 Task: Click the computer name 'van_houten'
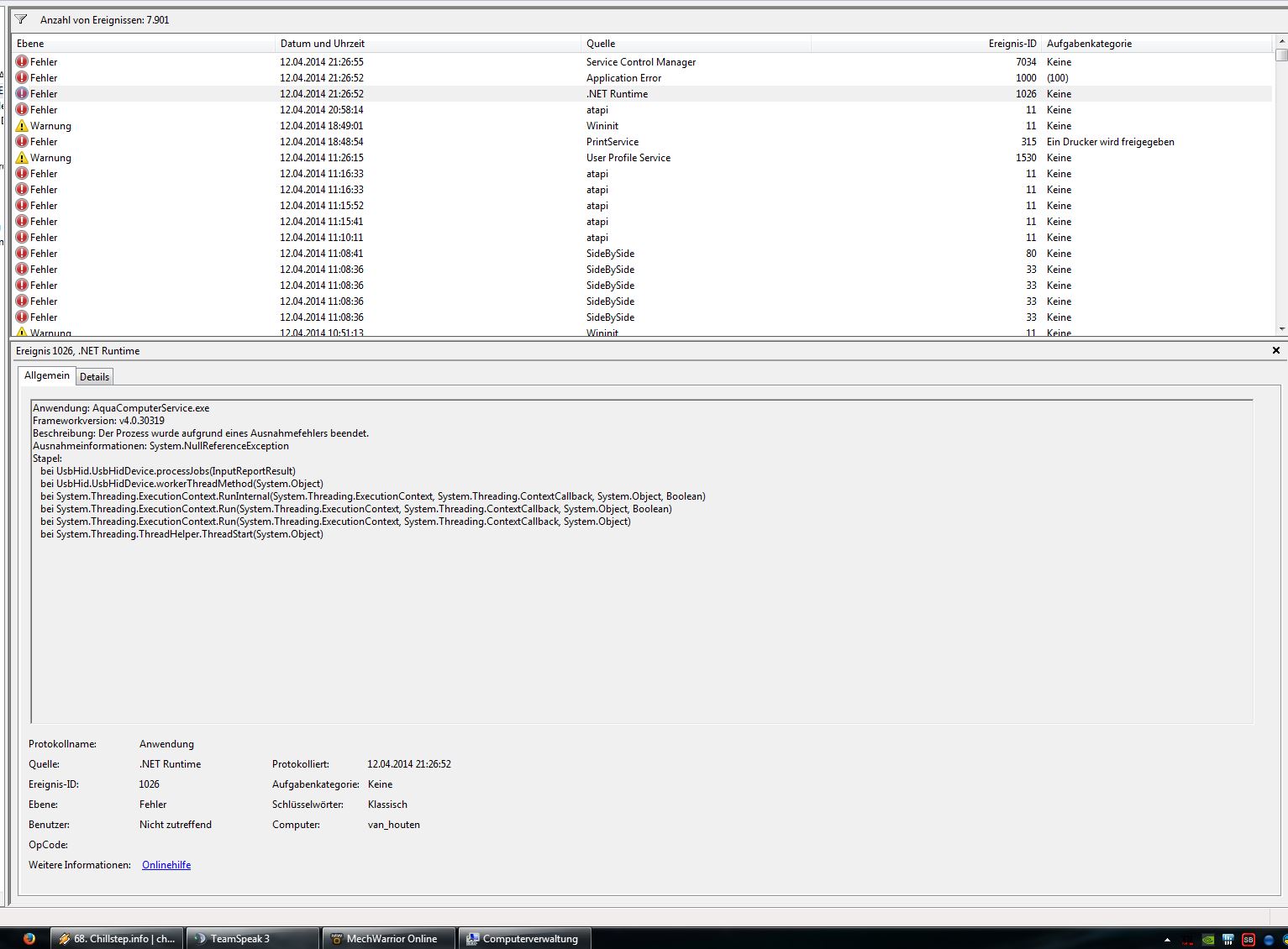[394, 825]
